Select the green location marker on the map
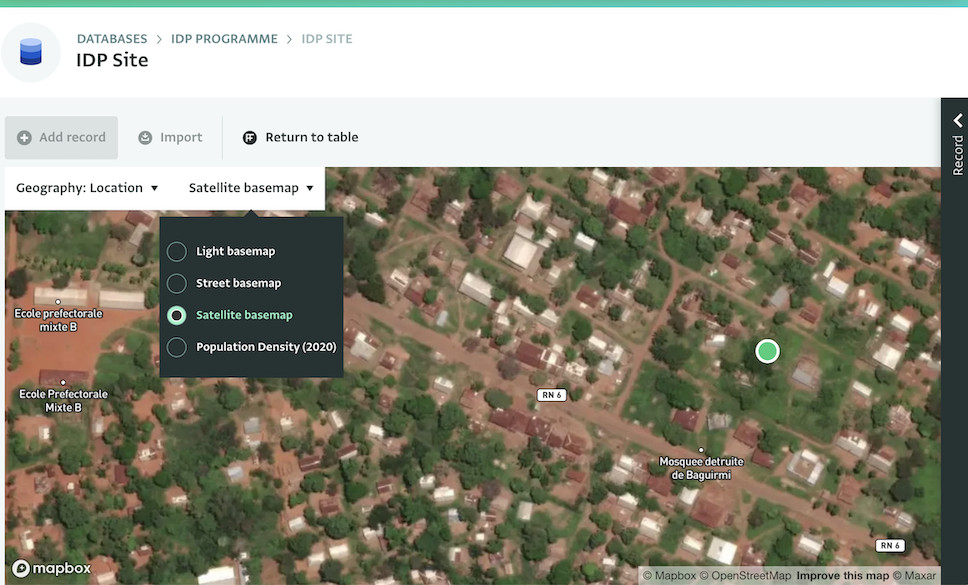The height and width of the screenshot is (585, 968). pos(767,351)
